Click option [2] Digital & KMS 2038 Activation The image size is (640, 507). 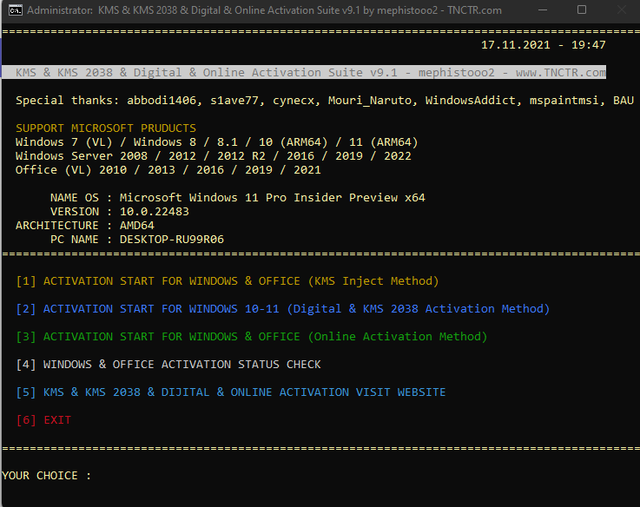pos(283,309)
